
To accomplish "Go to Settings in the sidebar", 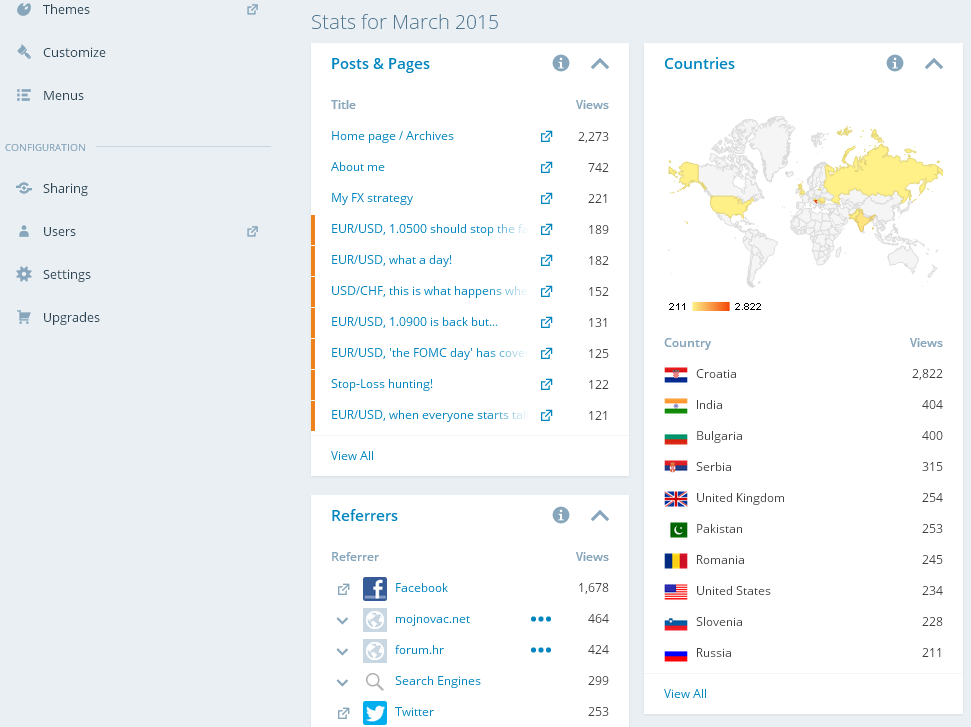I will coord(66,275).
